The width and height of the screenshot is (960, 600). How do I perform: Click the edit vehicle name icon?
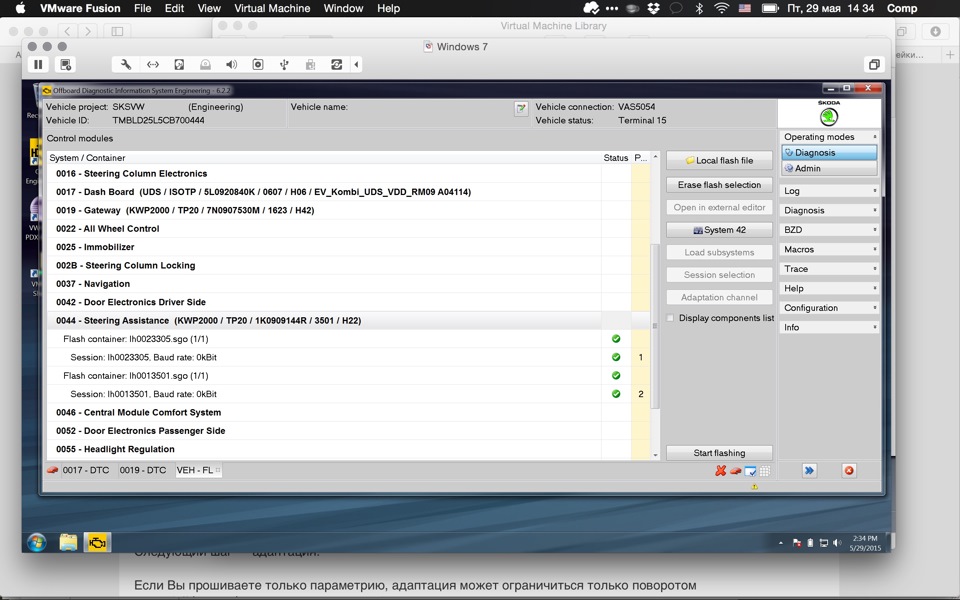point(521,109)
